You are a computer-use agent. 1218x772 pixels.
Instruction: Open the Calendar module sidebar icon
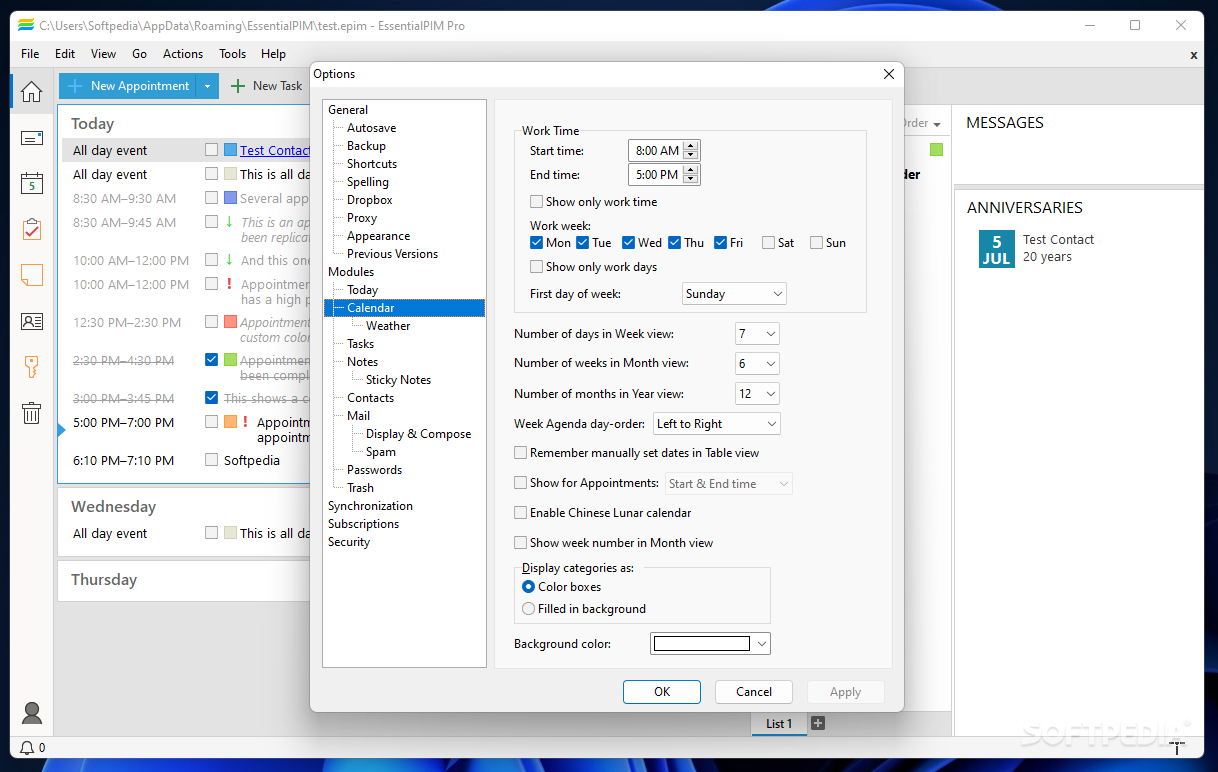pyautogui.click(x=32, y=184)
